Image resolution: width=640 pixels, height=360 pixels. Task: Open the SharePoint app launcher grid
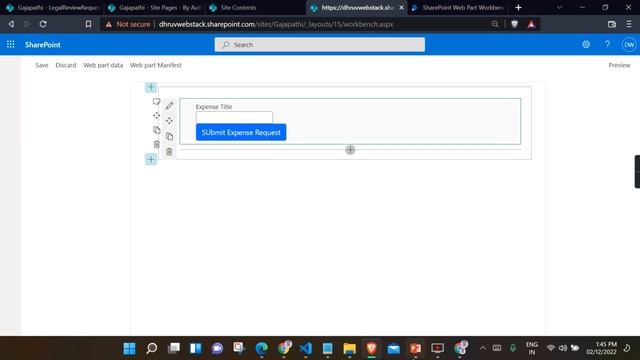[11, 44]
